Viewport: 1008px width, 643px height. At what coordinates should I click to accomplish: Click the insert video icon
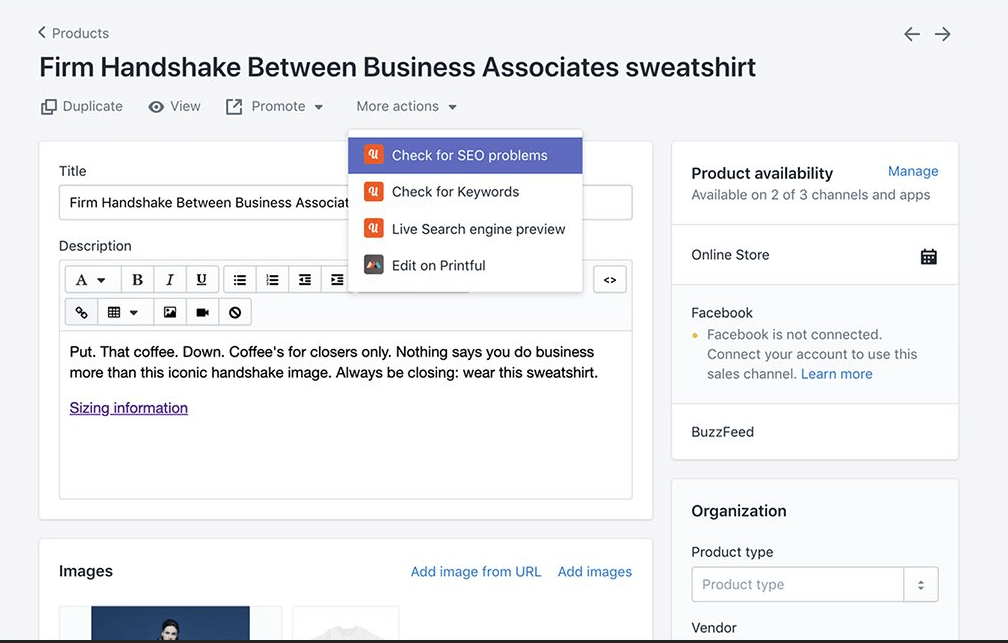tap(202, 313)
